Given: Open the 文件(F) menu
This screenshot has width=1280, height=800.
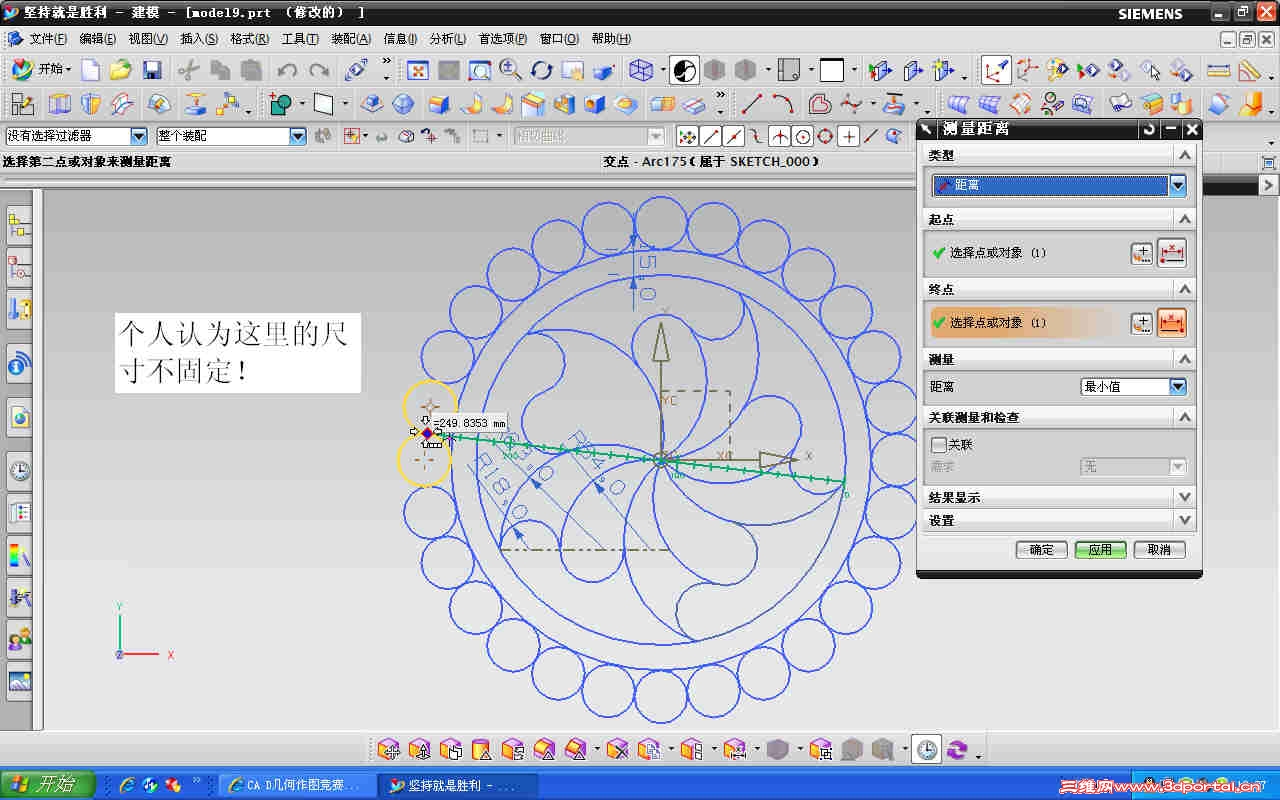Looking at the screenshot, I should (48, 39).
